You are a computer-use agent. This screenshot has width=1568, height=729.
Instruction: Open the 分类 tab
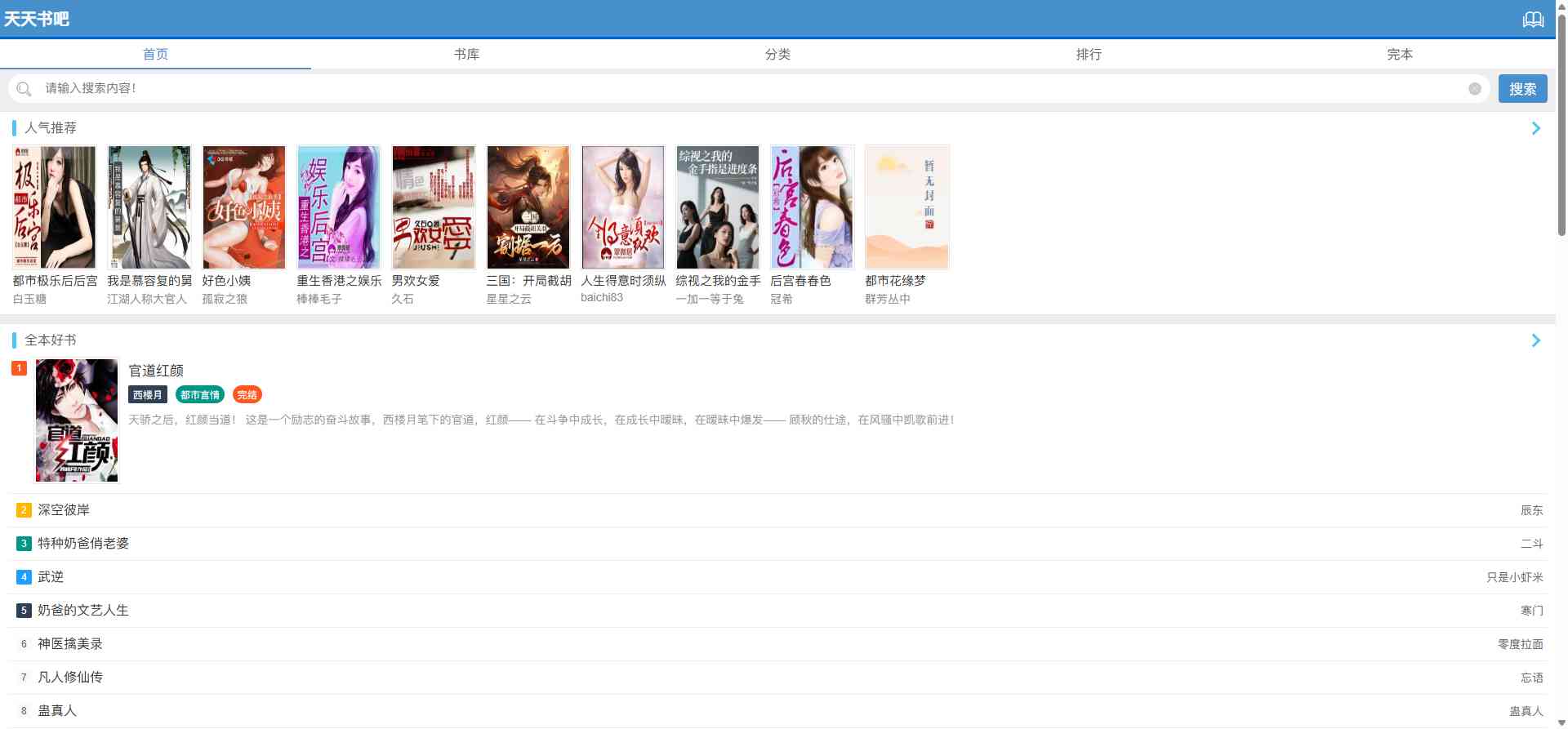[x=777, y=54]
